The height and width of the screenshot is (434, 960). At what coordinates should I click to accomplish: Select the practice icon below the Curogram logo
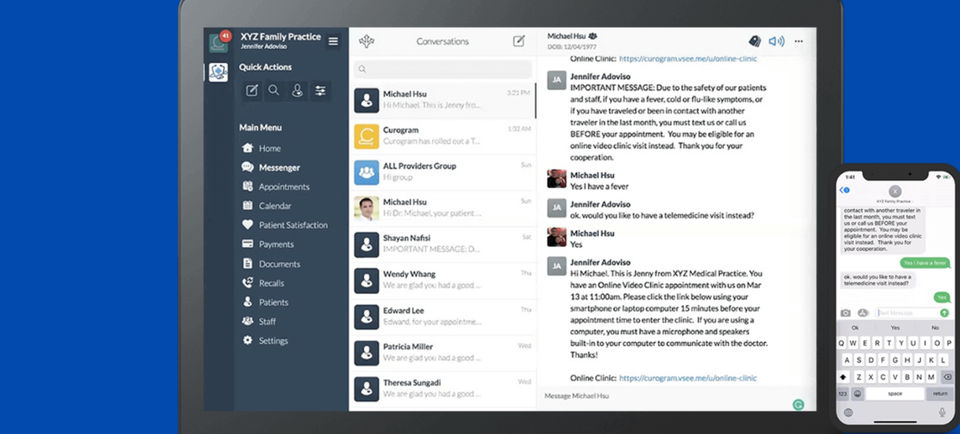[218, 72]
